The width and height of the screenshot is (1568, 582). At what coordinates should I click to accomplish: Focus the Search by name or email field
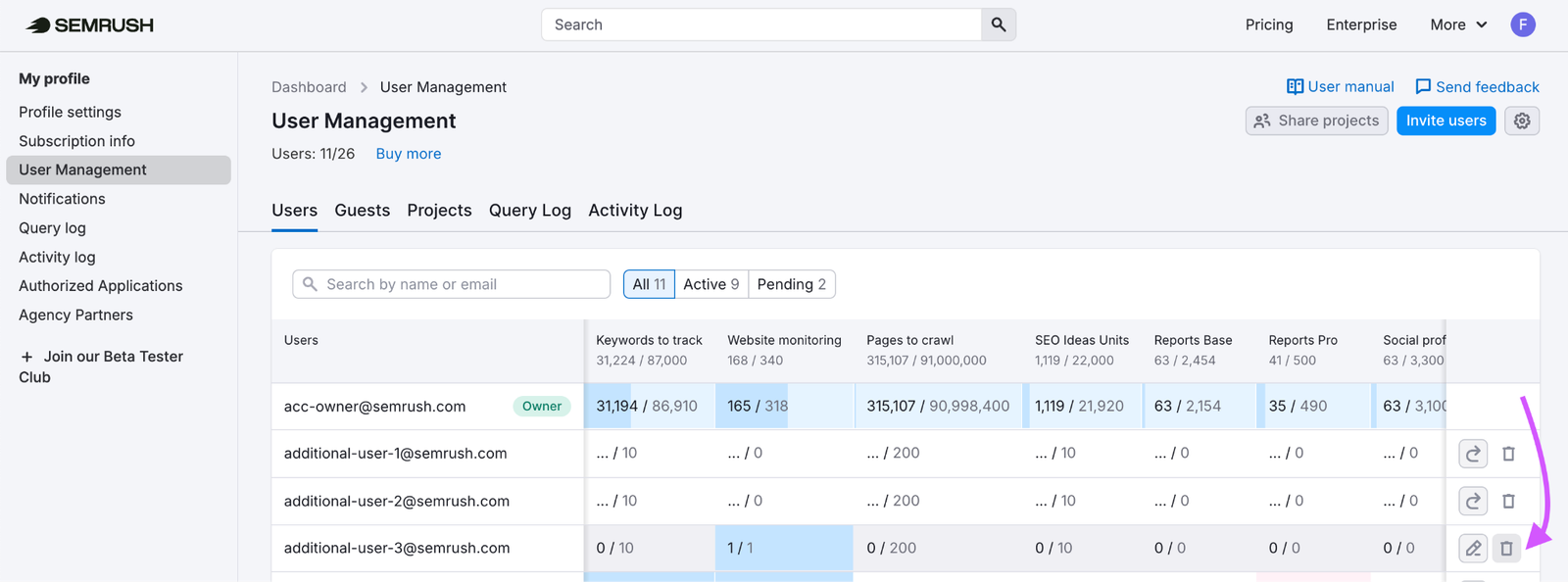tap(452, 284)
